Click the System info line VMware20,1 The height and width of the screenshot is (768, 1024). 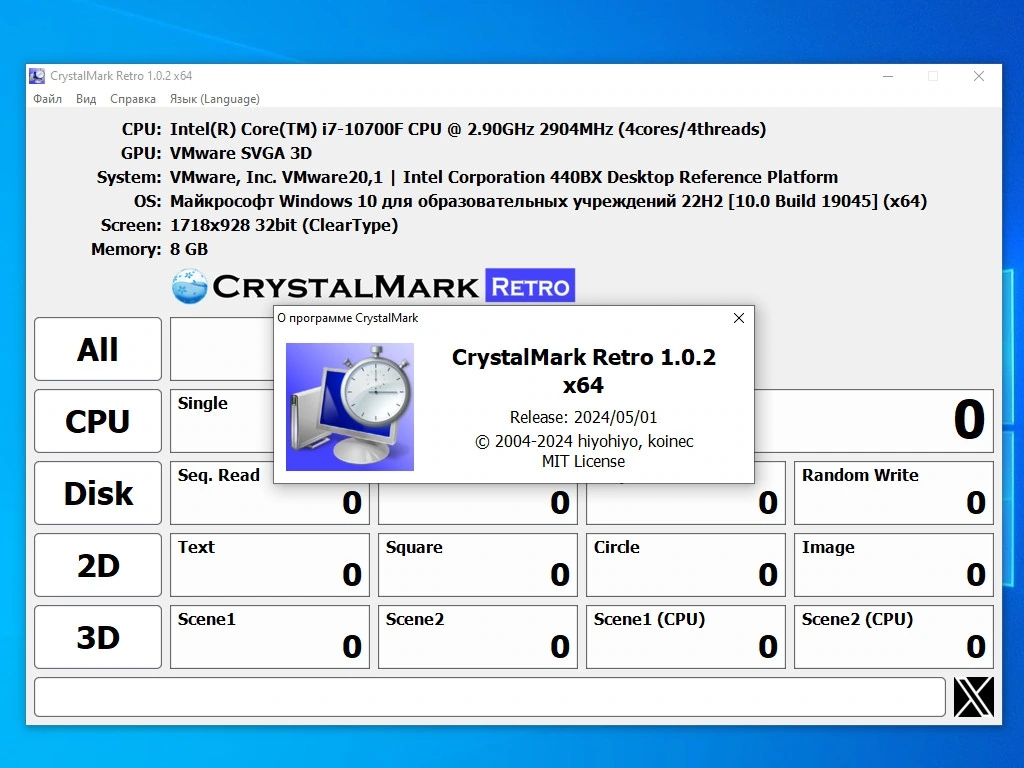tap(504, 177)
